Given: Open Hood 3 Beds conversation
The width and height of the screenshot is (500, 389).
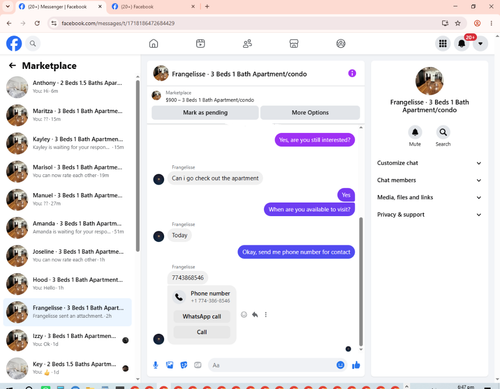Looking at the screenshot, I should [67, 284].
